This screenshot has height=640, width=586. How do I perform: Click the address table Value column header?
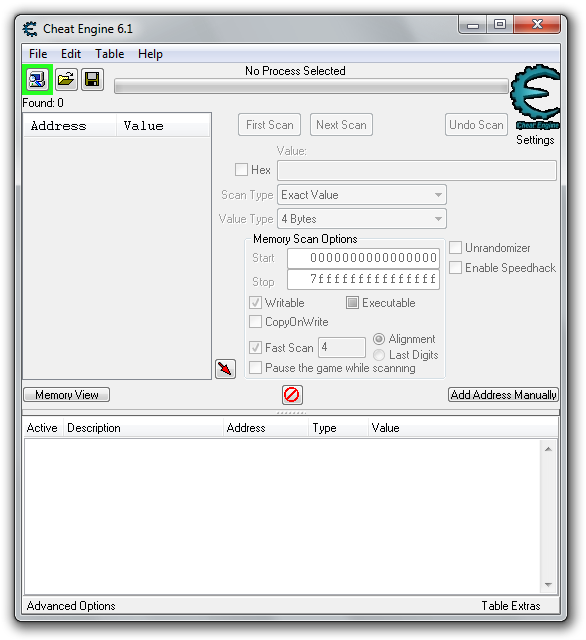click(463, 428)
